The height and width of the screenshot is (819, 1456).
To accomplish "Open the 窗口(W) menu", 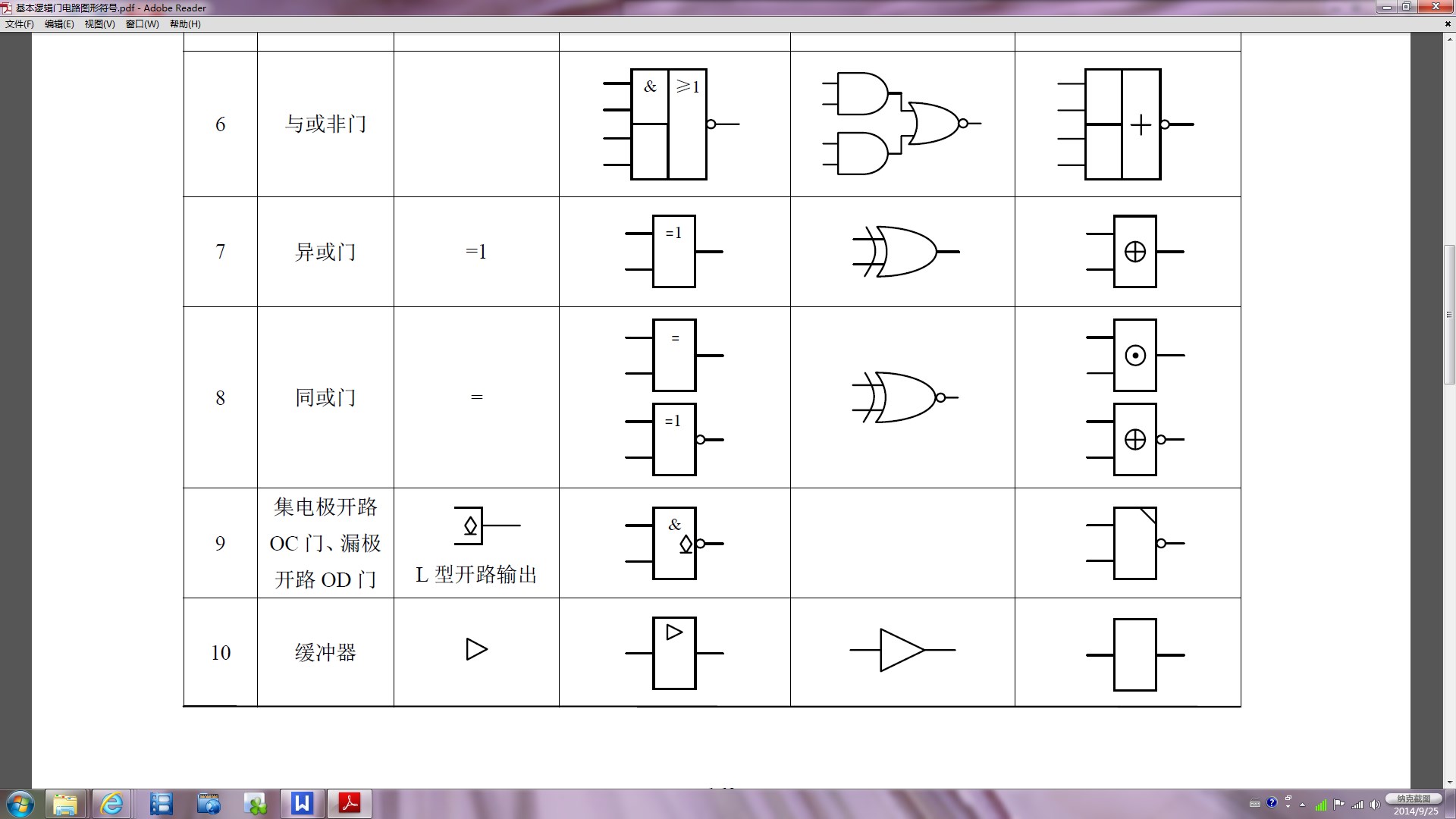I will tap(142, 24).
